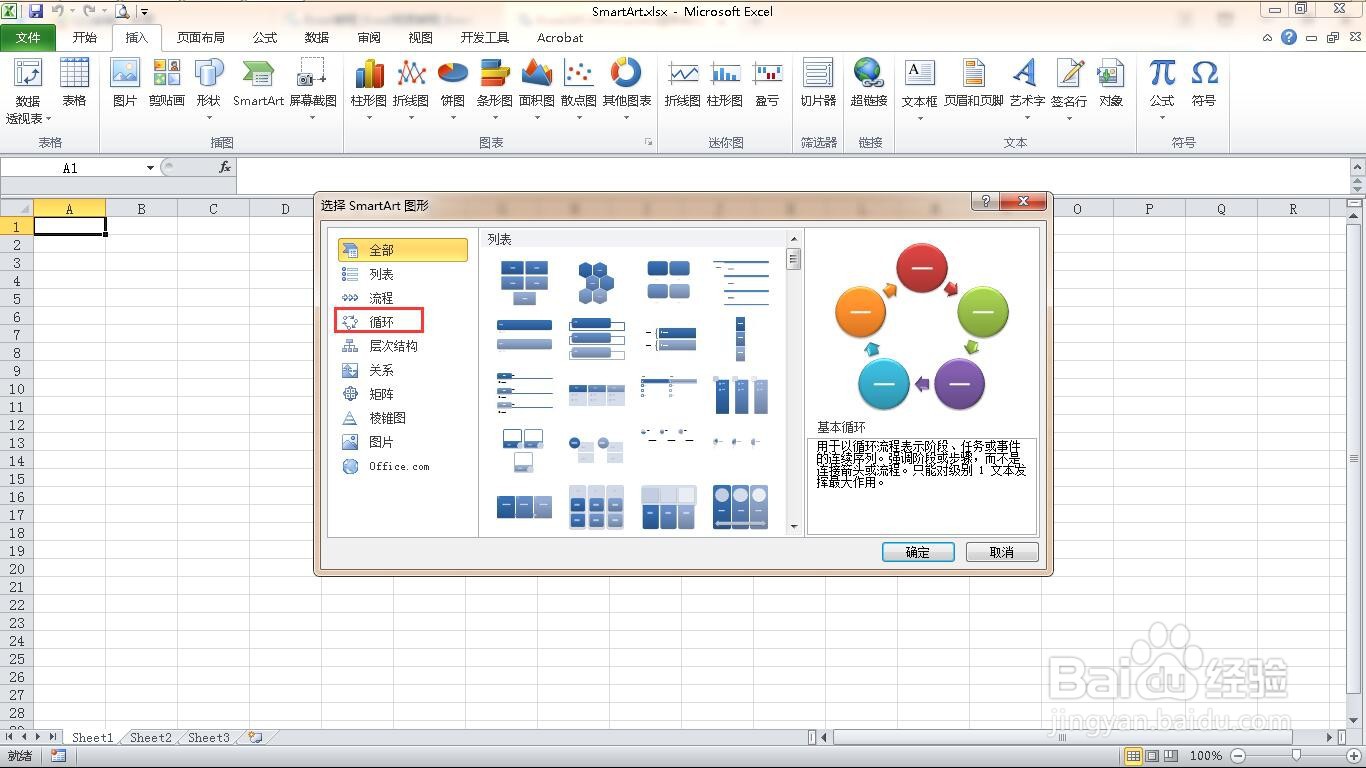Screen dimensions: 1366x768
Task: Open Sheet3 worksheet tab
Action: coord(209,738)
